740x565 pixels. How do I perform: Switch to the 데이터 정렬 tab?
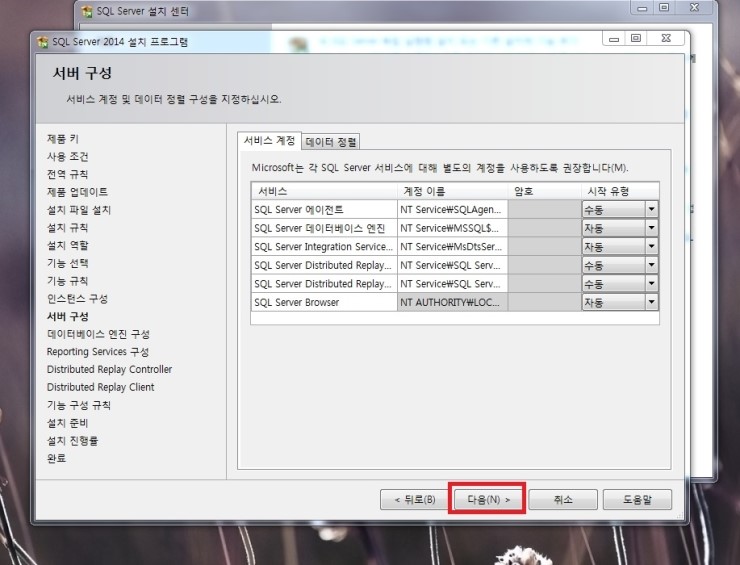(331, 142)
